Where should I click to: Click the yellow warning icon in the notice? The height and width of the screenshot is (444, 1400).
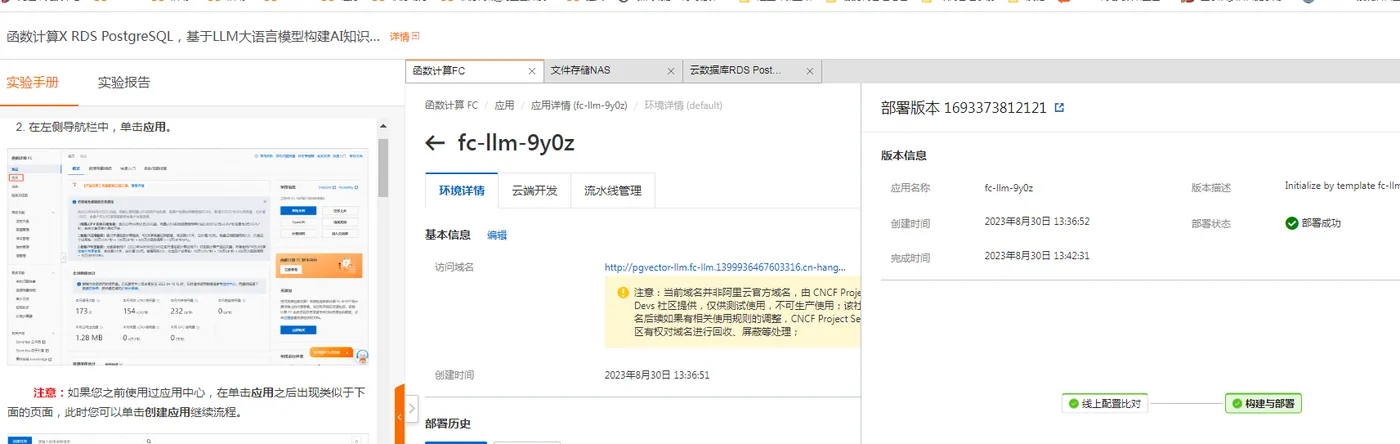click(x=623, y=293)
